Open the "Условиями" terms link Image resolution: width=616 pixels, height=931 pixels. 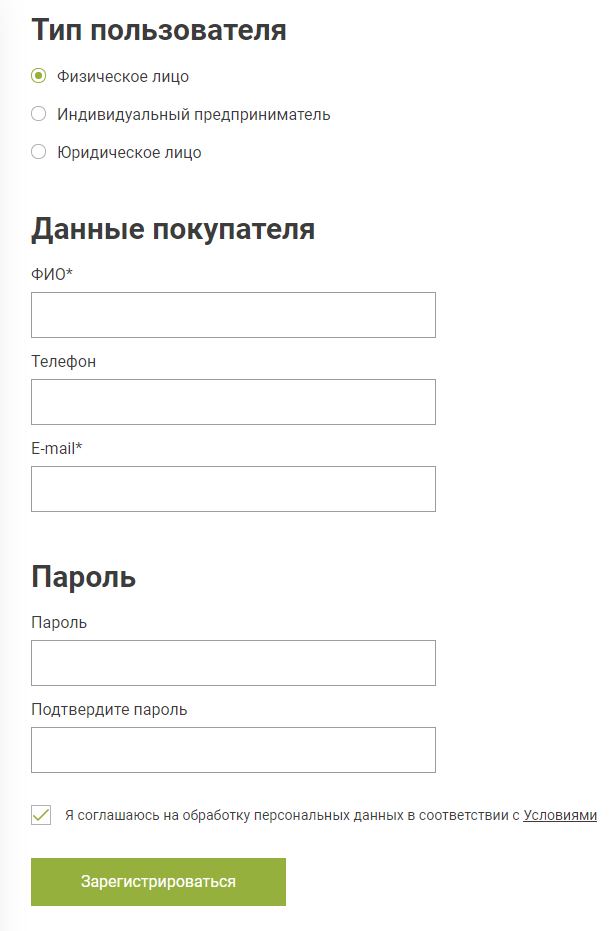[560, 815]
